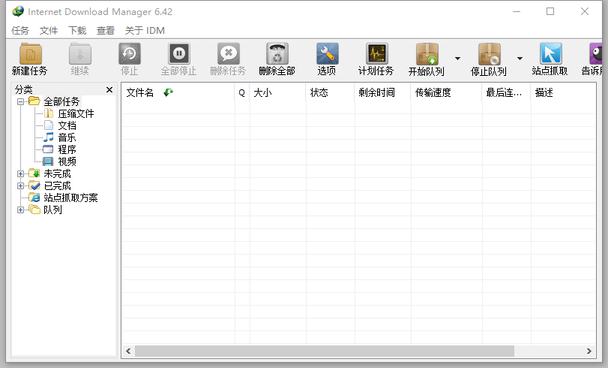Click the IDM logo in the title bar
Screen dimensions: 608x368
click(x=18, y=11)
